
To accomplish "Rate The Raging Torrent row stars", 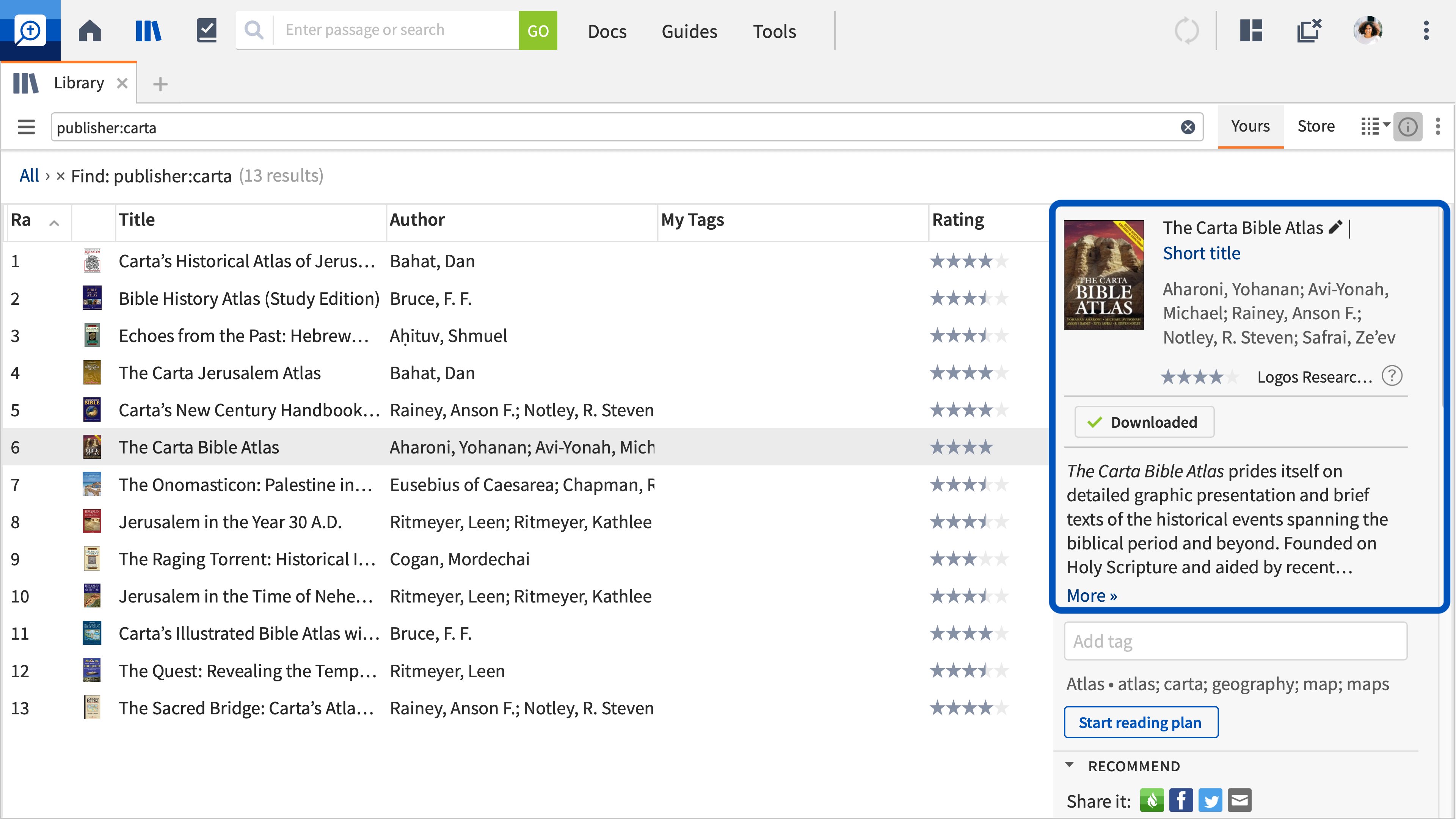I will click(969, 559).
